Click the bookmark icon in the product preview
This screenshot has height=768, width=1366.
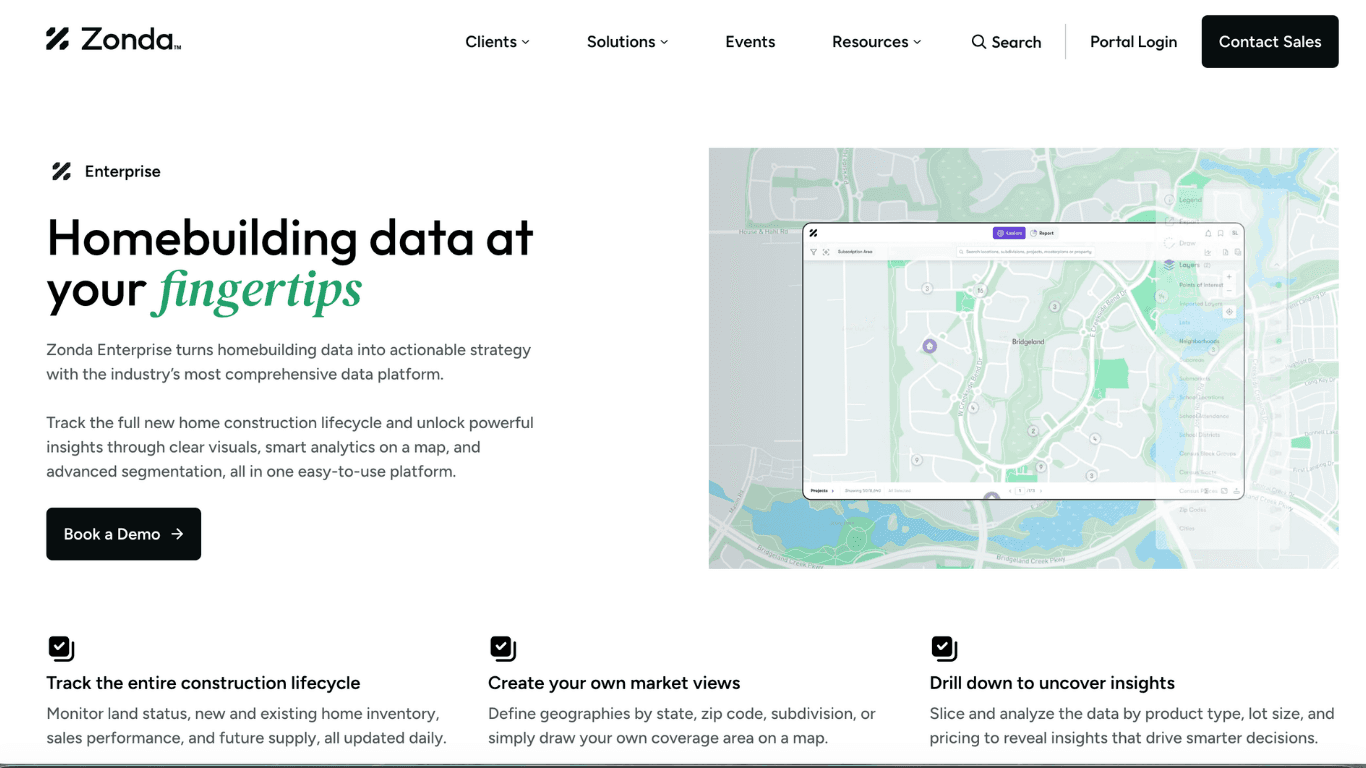pyautogui.click(x=1220, y=233)
